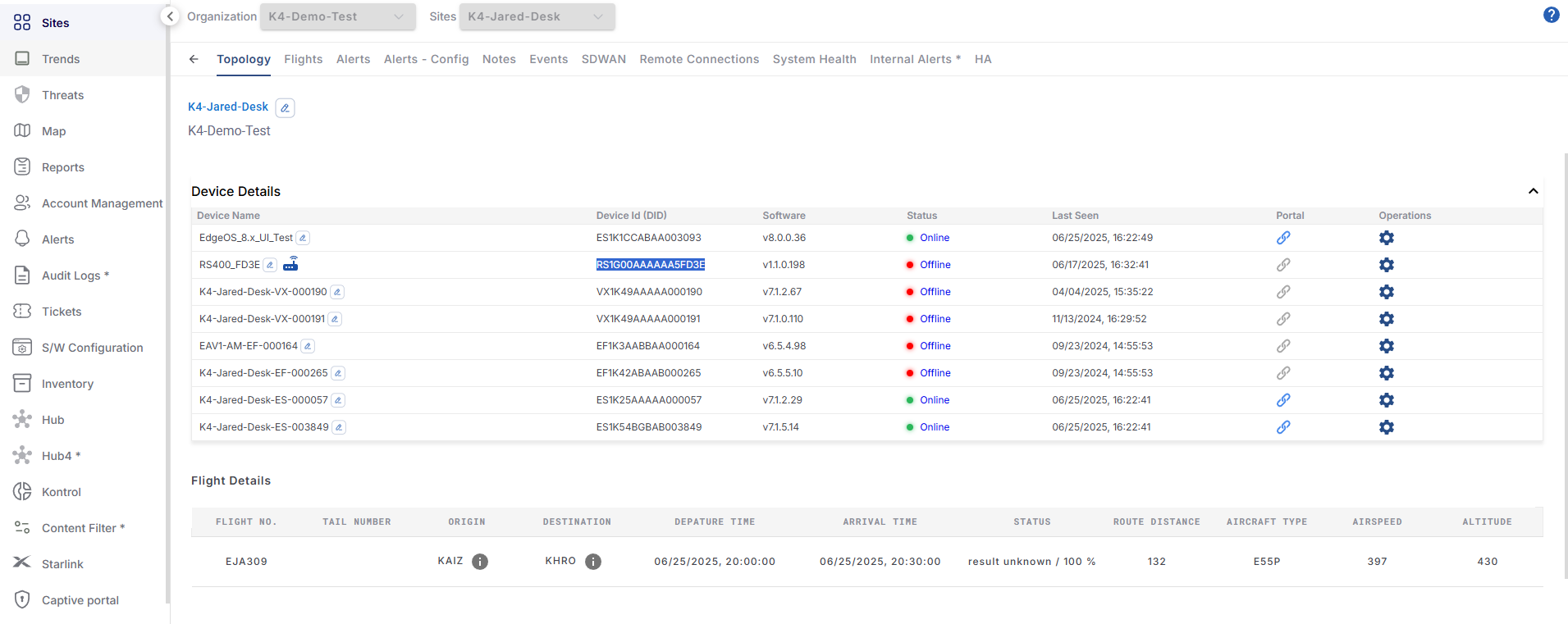Show info for KAIZ origin airport

(x=480, y=562)
